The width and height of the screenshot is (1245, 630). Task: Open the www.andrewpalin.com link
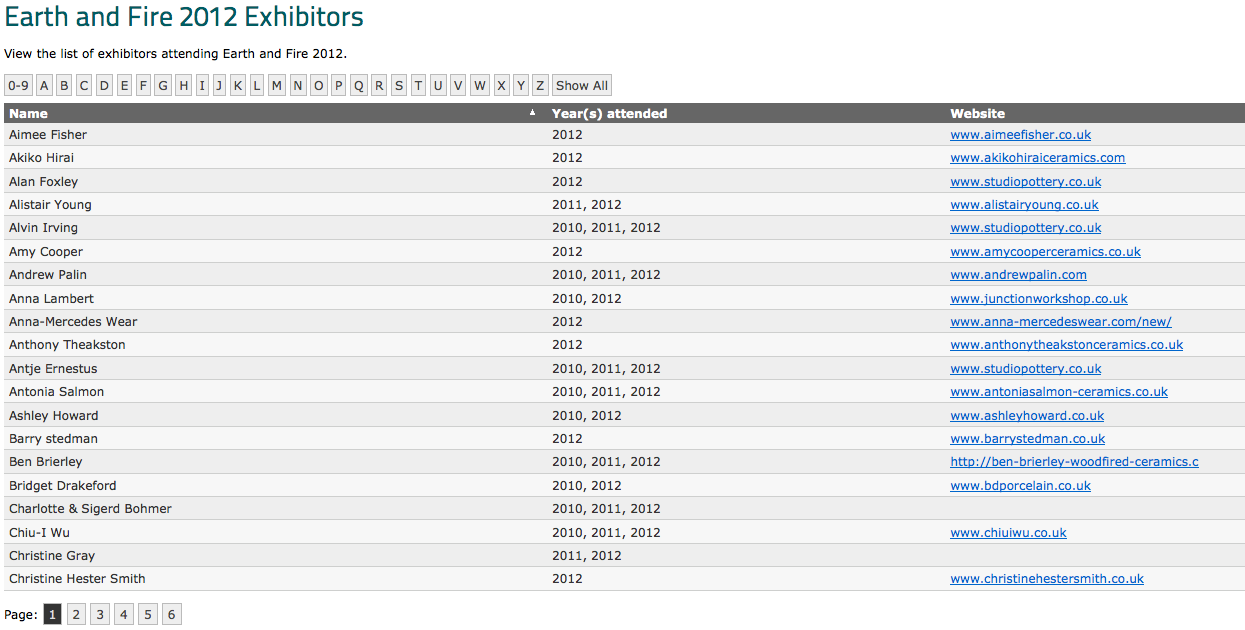pos(1018,275)
